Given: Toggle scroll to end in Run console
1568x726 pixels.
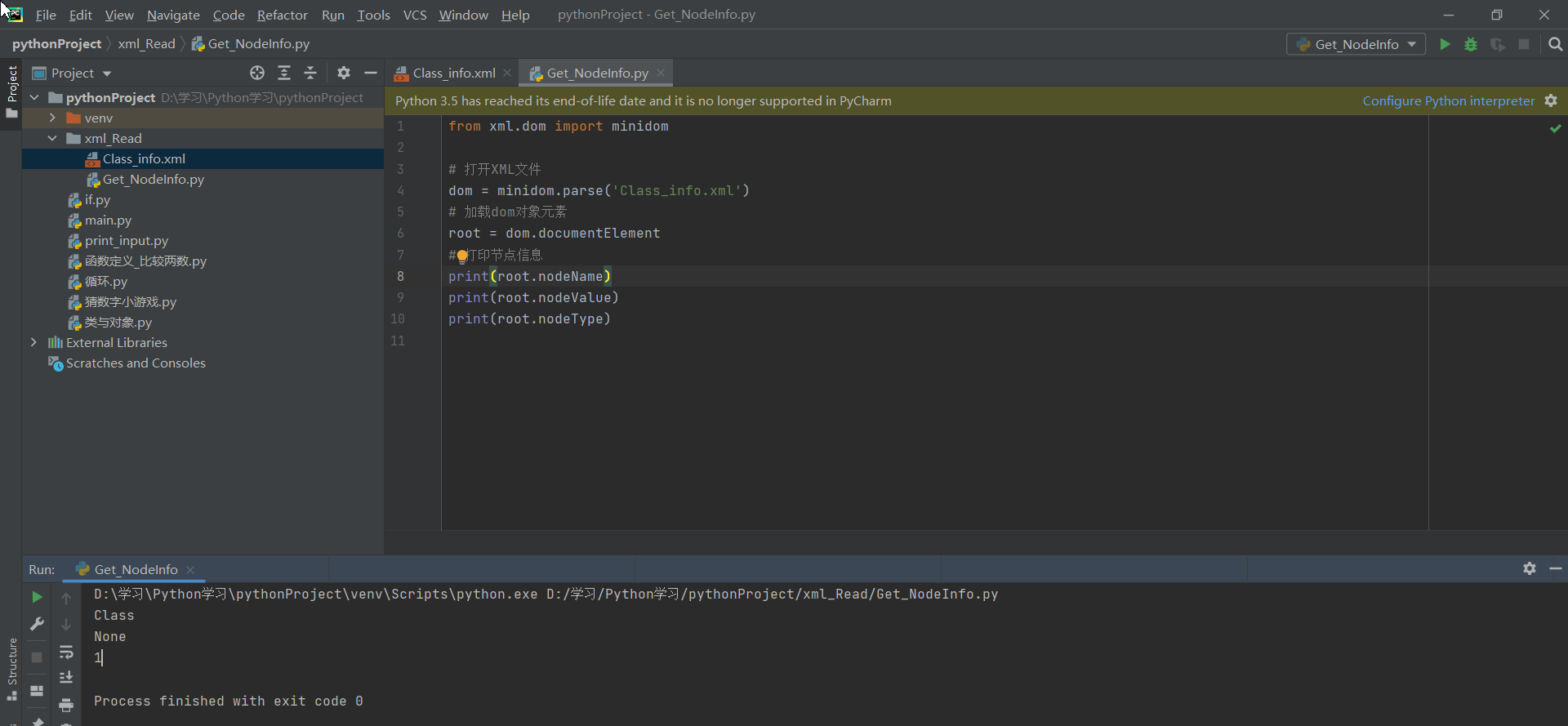Looking at the screenshot, I should click(66, 677).
